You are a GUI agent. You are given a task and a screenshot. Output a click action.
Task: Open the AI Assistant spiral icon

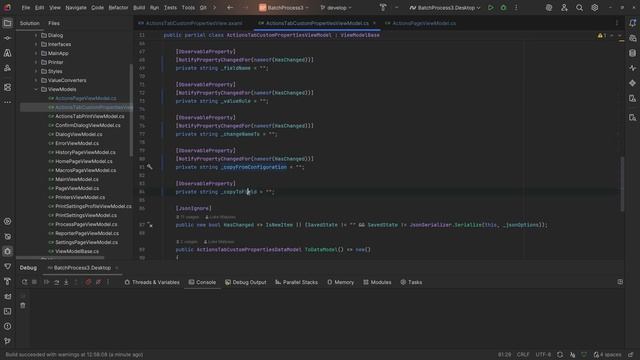tap(549, 8)
